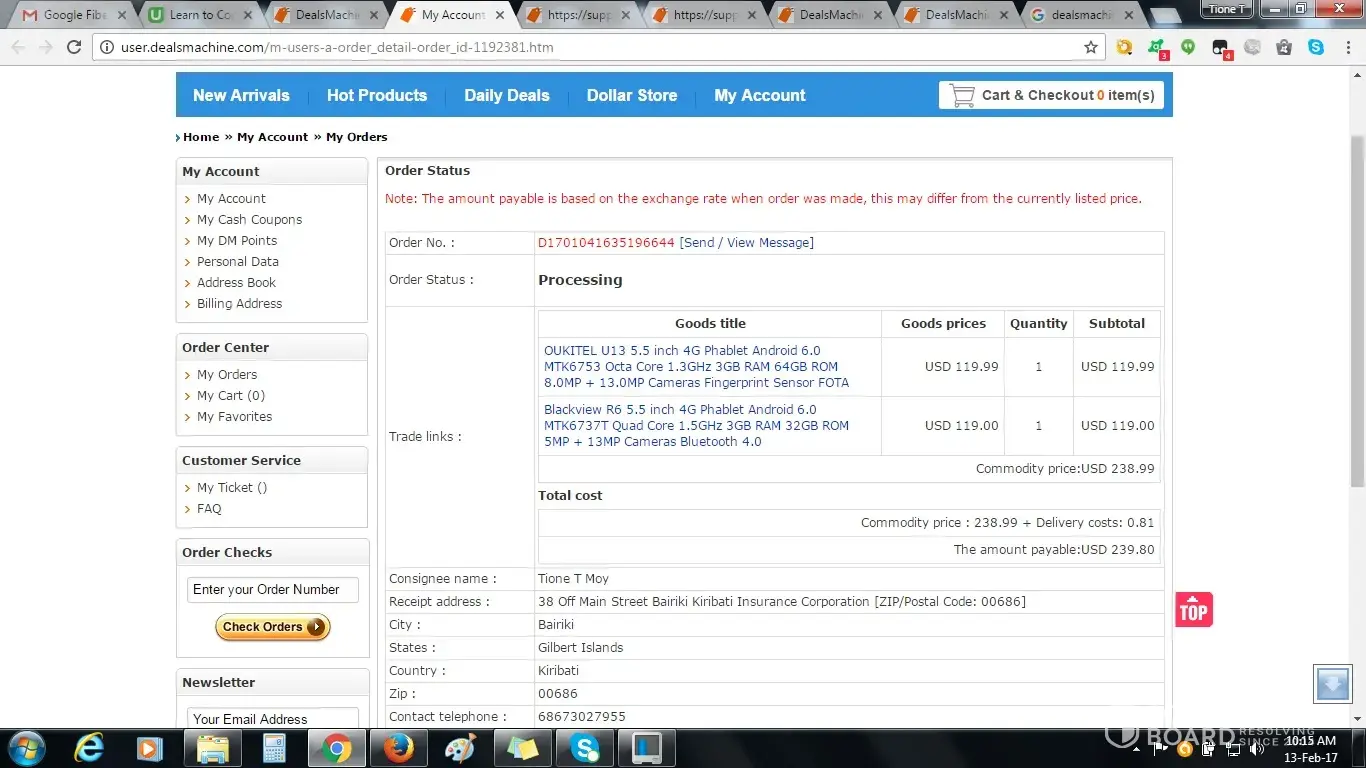Screen dimensions: 1366x768
Task: Open My Cash Coupons in sidebar
Action: click(249, 219)
